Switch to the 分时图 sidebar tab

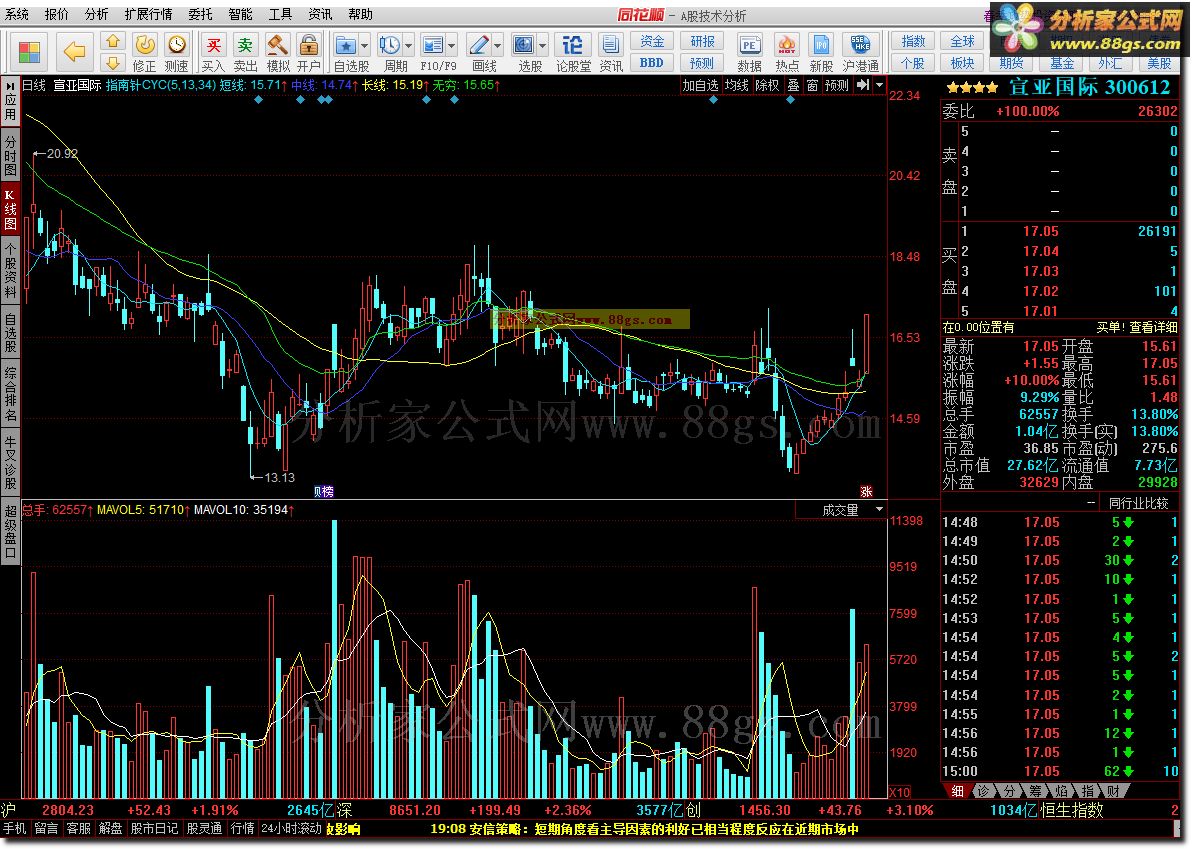(x=10, y=154)
